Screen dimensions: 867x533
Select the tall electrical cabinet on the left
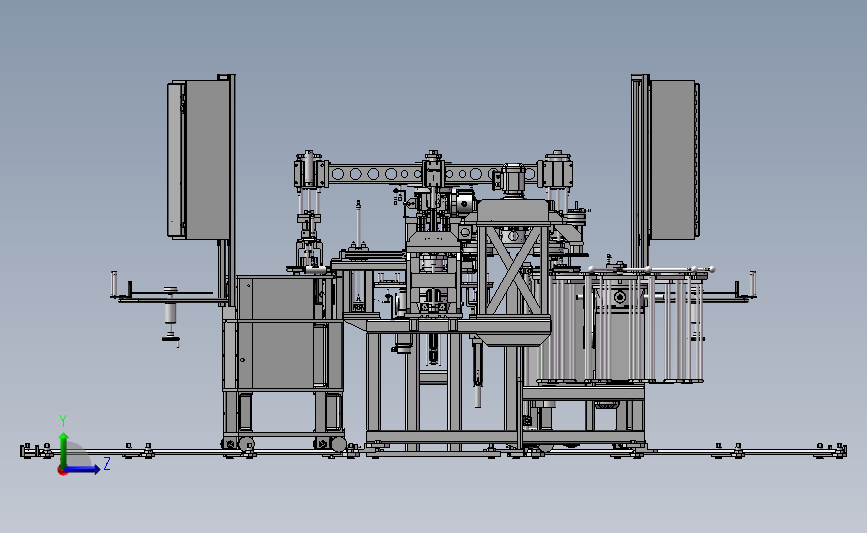coord(200,160)
